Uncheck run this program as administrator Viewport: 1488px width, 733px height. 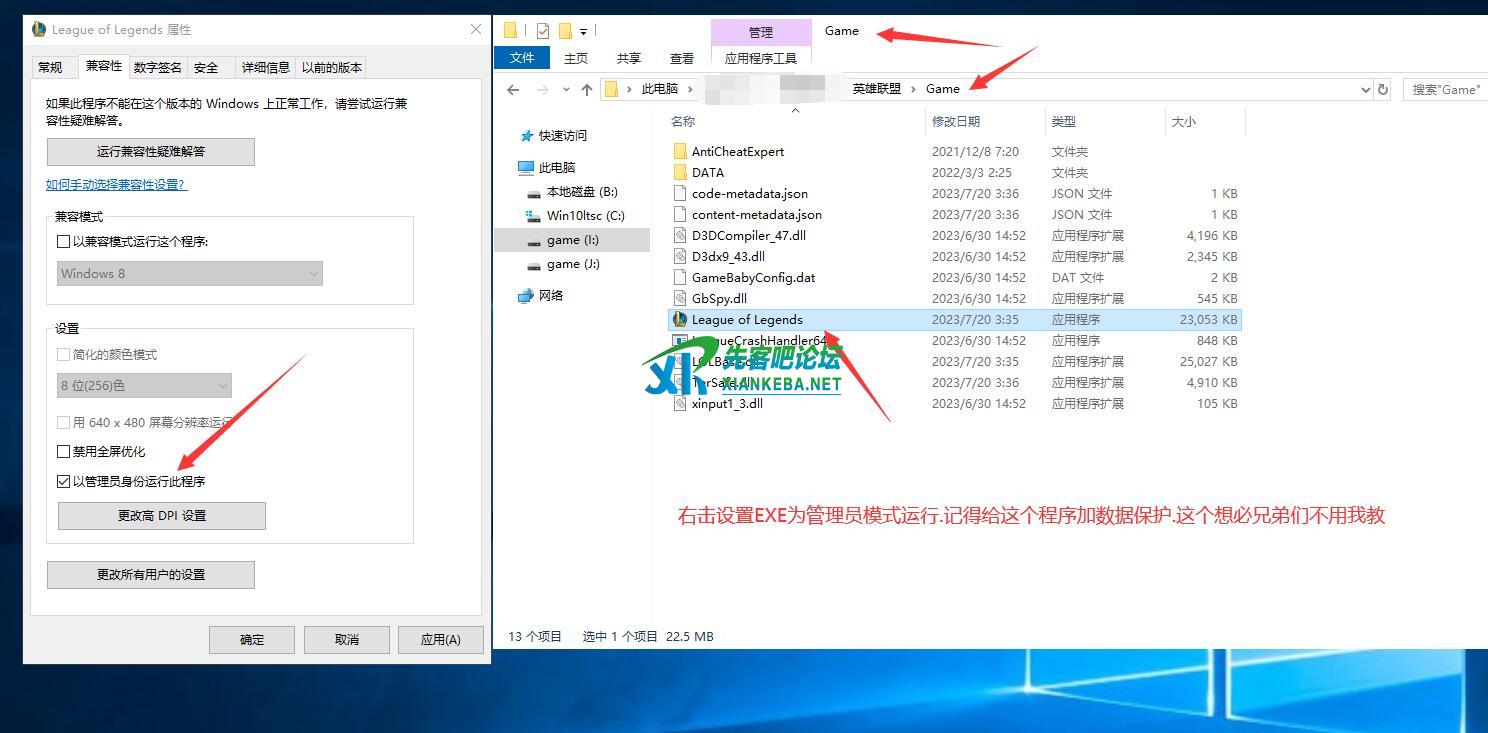[64, 482]
